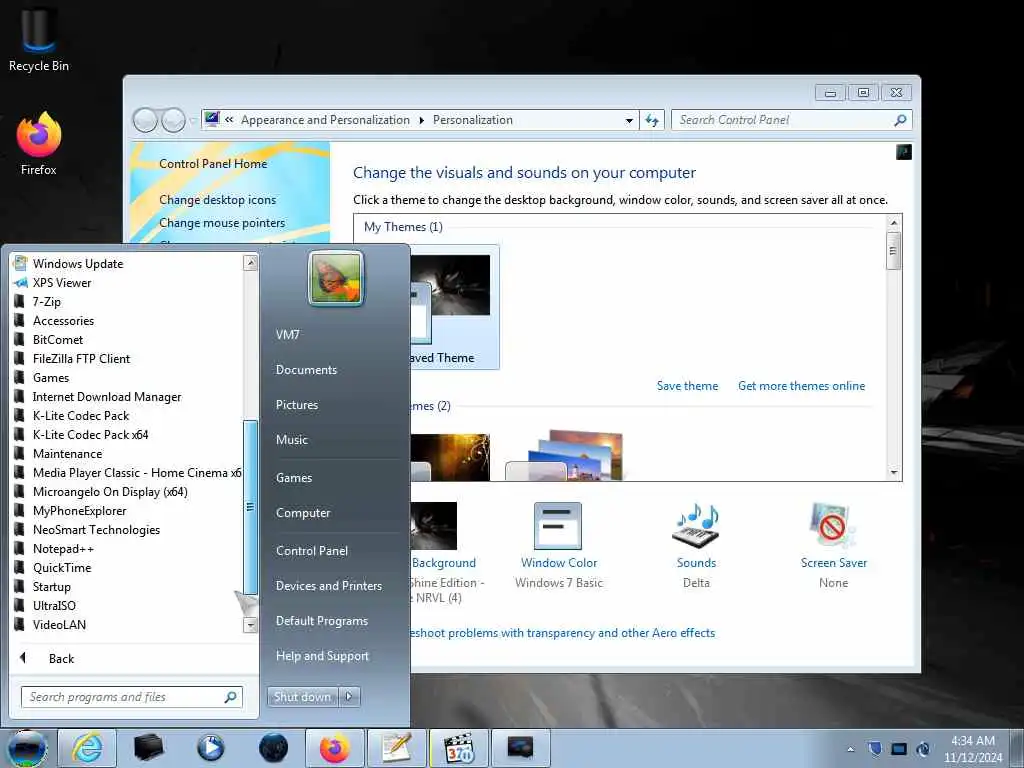
Task: Open the Notepad++ program folder
Action: click(x=63, y=549)
